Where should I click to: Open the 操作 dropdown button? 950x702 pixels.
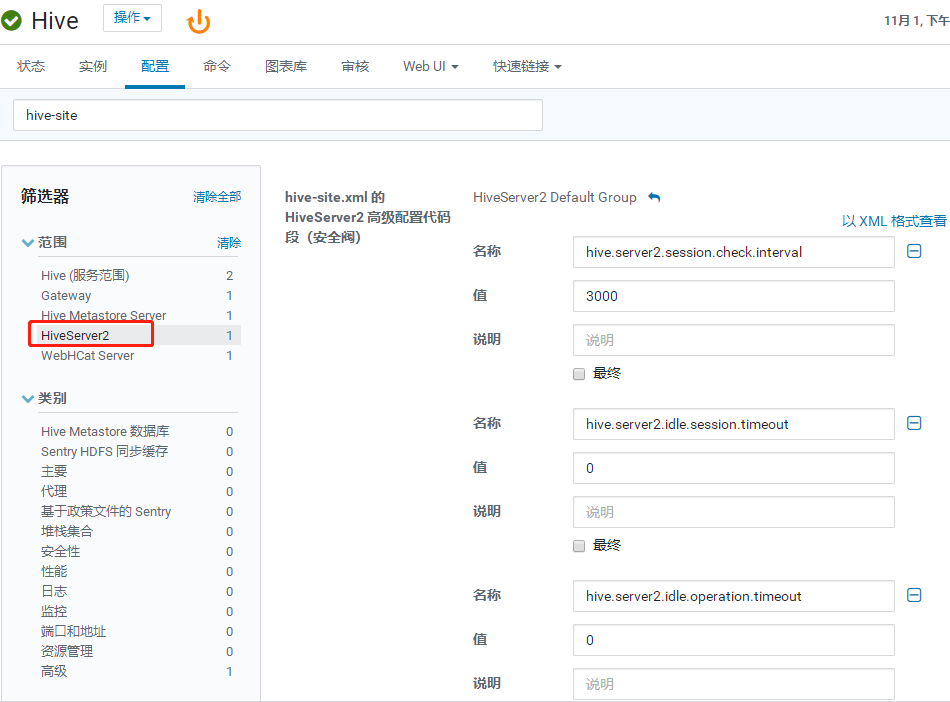tap(132, 18)
